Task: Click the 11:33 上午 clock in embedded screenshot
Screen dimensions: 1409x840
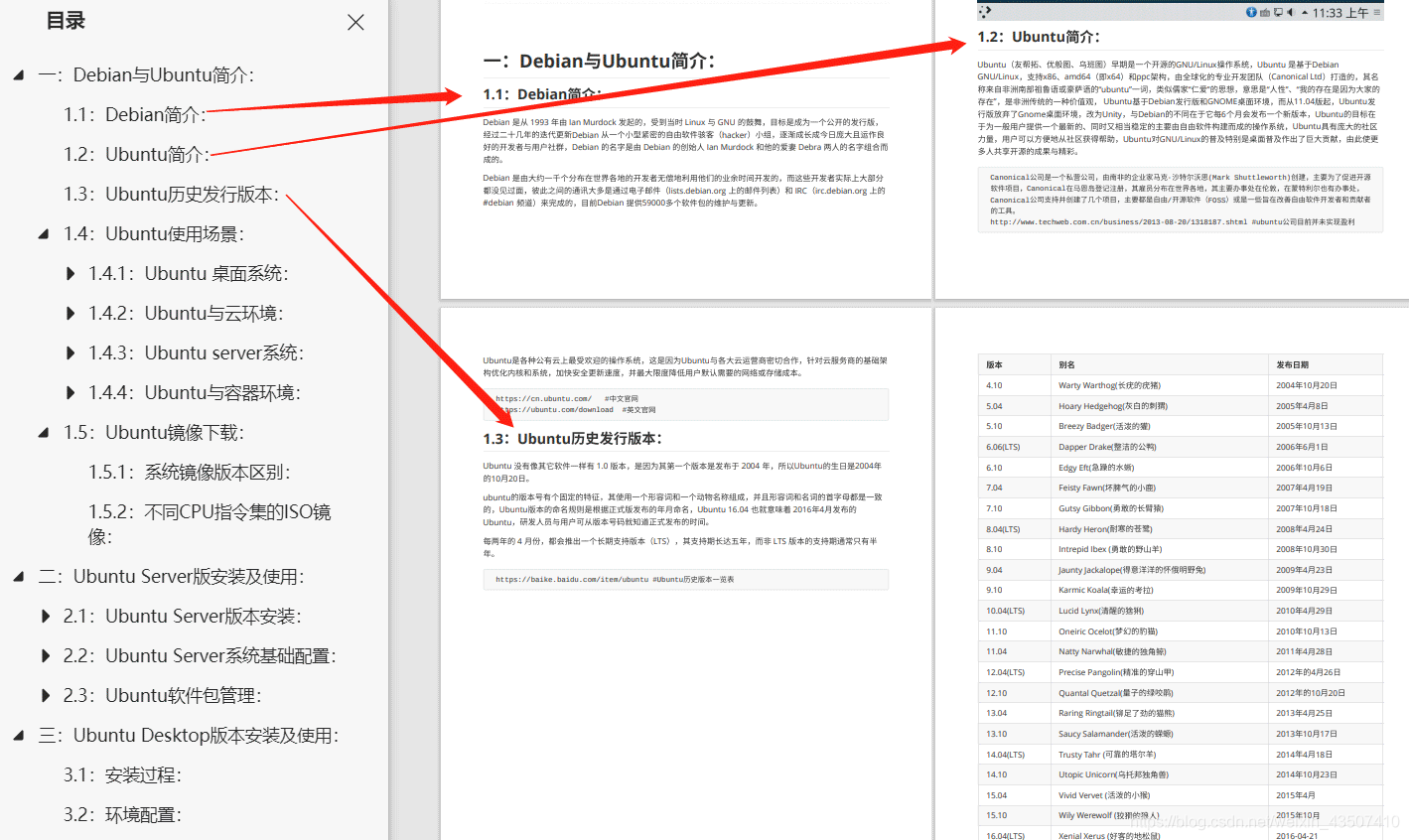Action: click(1340, 13)
